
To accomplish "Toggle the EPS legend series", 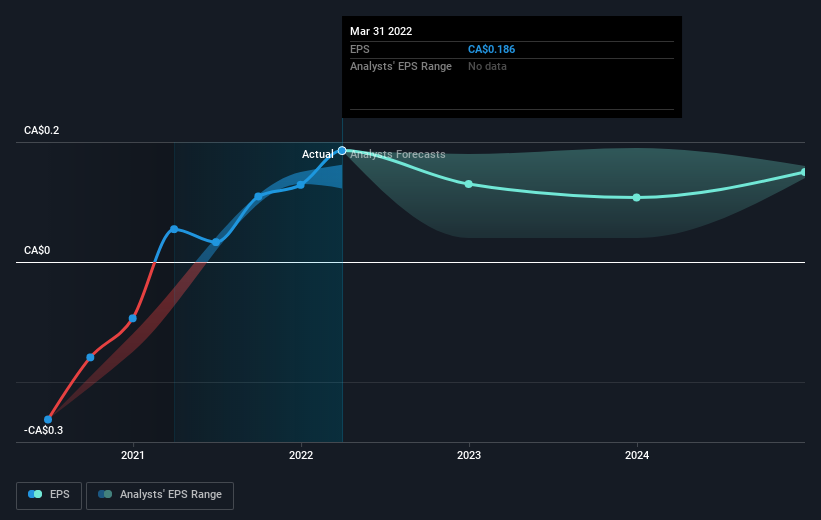I will (x=49, y=495).
